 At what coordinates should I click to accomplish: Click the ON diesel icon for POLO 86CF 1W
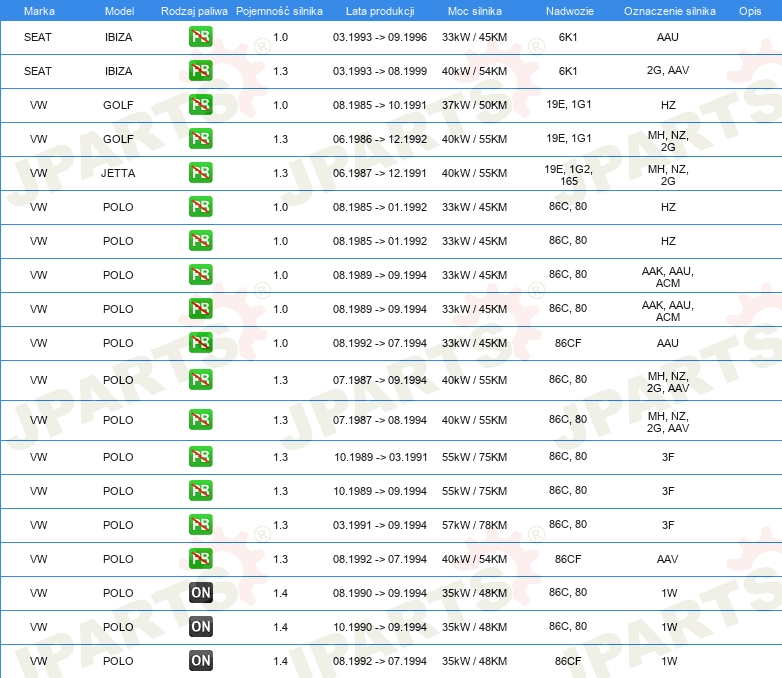[x=200, y=661]
